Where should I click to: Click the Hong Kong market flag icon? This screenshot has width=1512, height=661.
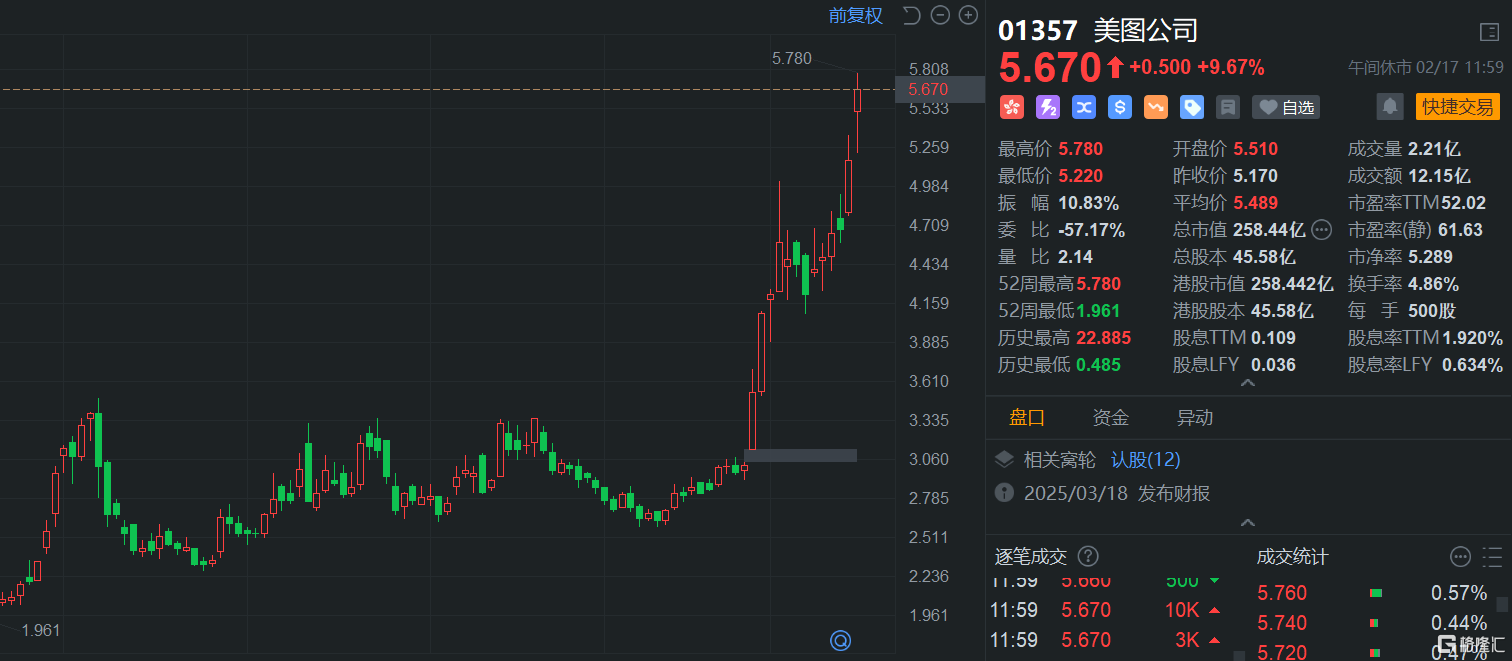point(1011,107)
